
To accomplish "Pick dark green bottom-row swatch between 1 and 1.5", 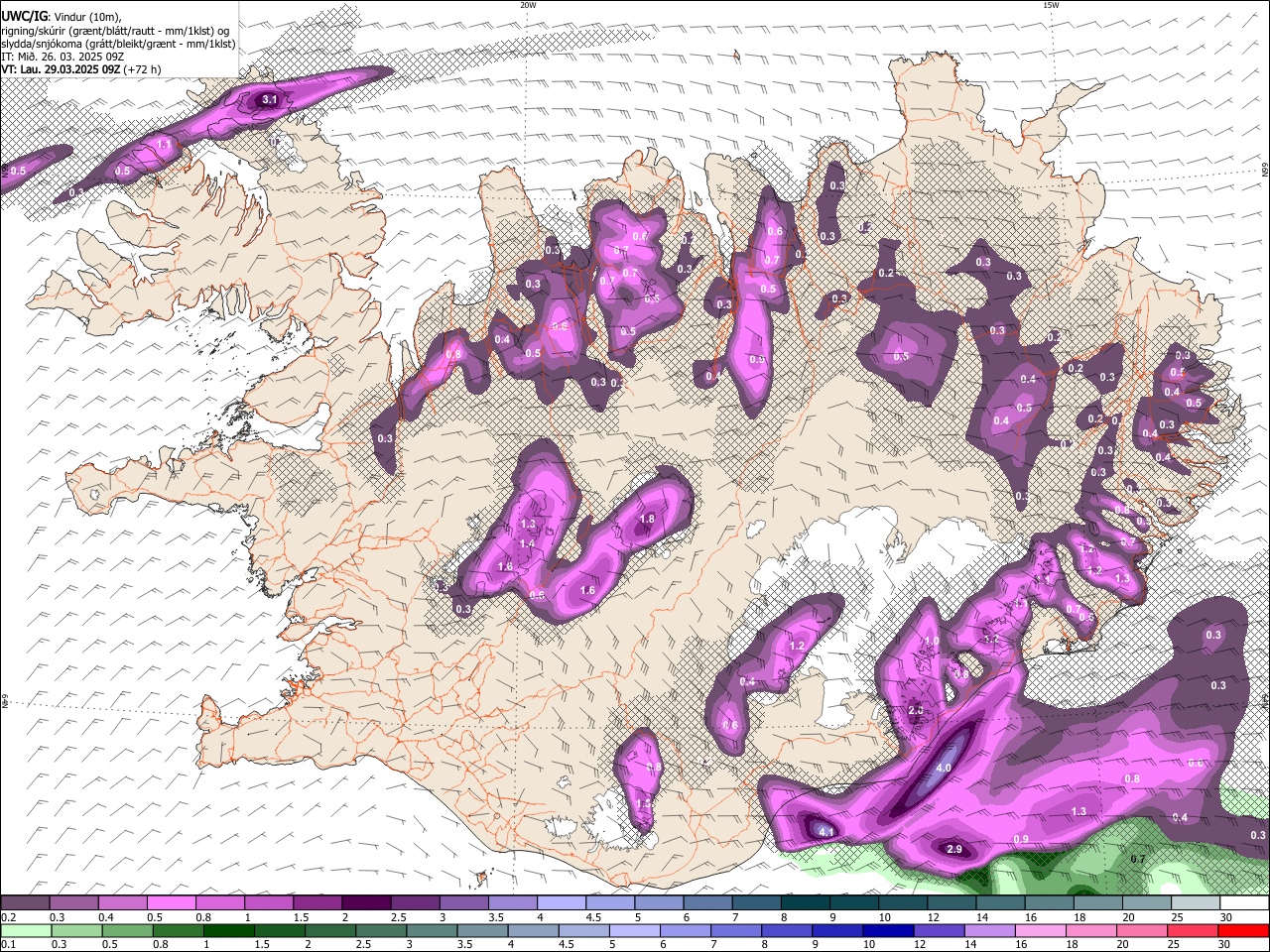I will (x=228, y=930).
